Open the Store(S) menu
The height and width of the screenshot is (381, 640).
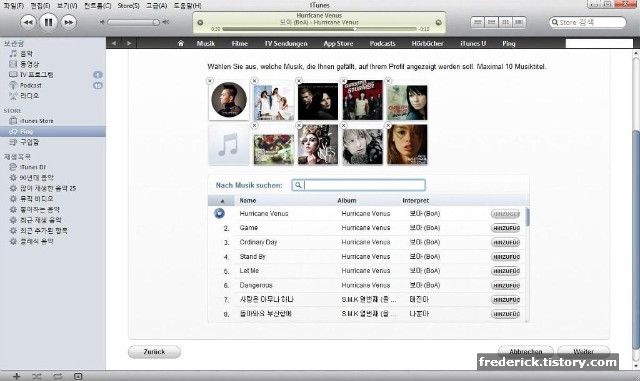click(x=128, y=6)
